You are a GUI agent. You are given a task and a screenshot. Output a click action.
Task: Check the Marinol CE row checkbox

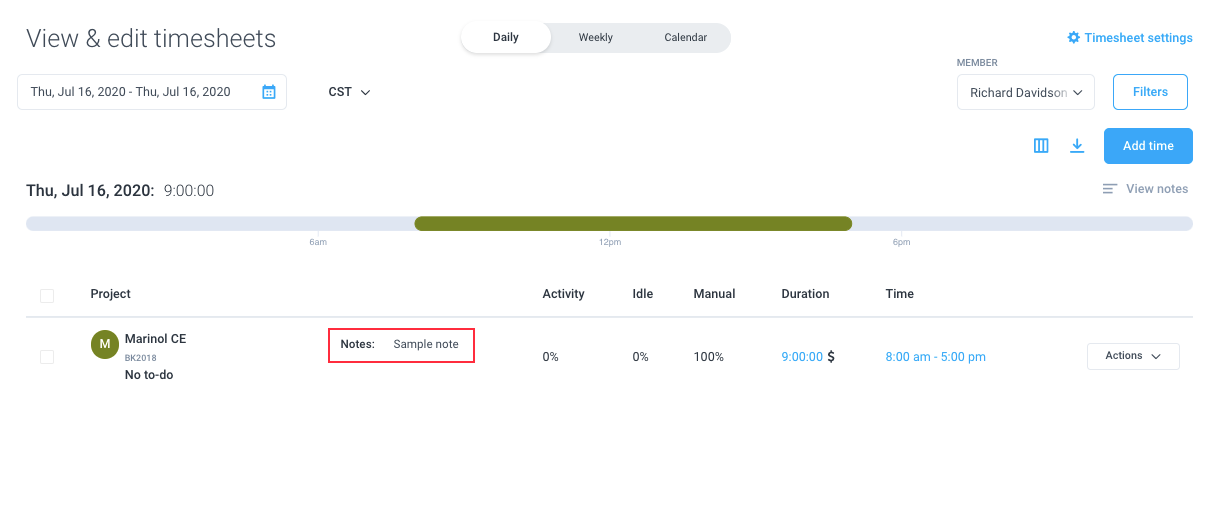(47, 356)
